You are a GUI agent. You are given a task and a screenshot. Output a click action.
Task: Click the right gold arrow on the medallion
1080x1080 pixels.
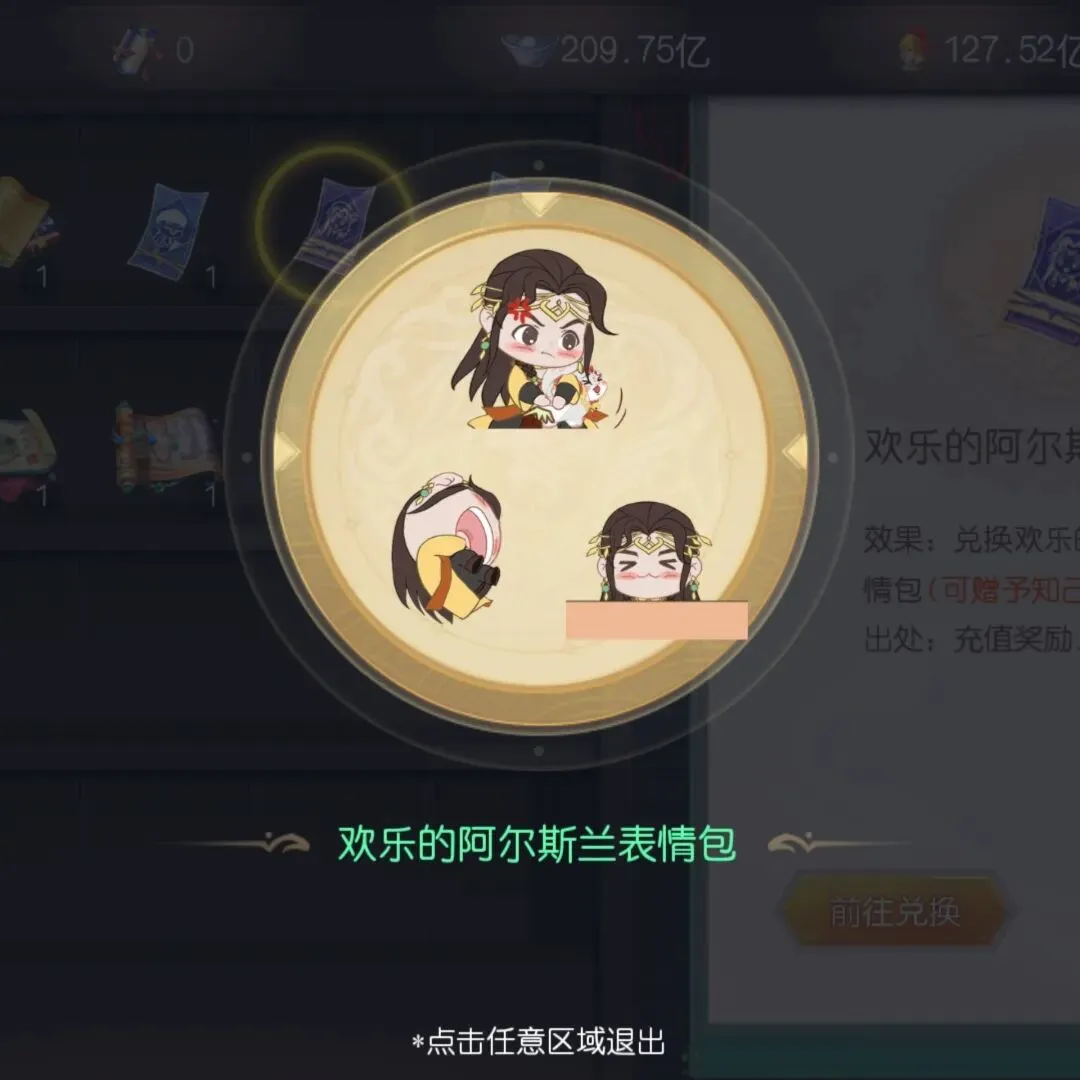click(x=794, y=453)
